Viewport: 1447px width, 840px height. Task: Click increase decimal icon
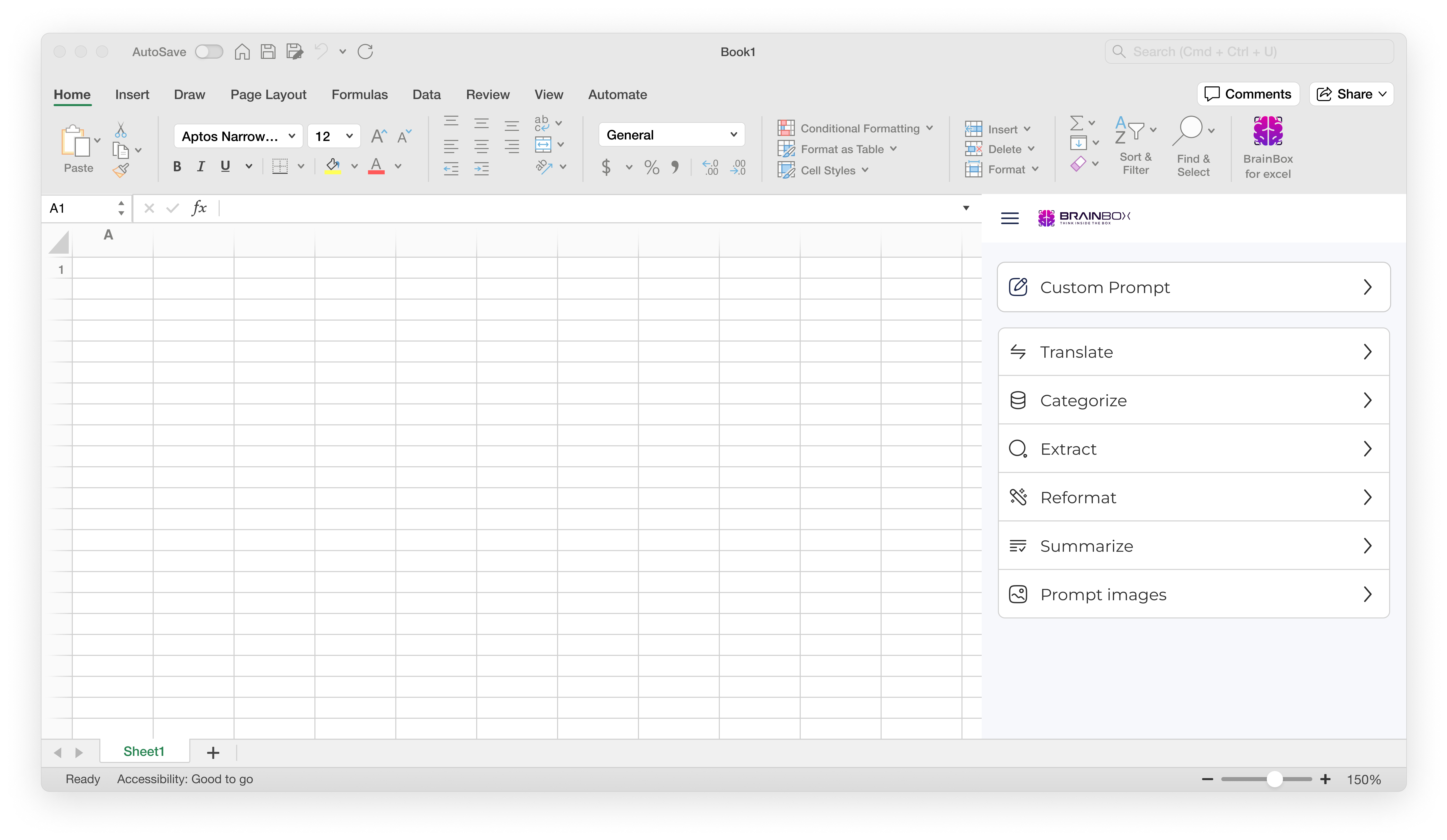pos(710,167)
